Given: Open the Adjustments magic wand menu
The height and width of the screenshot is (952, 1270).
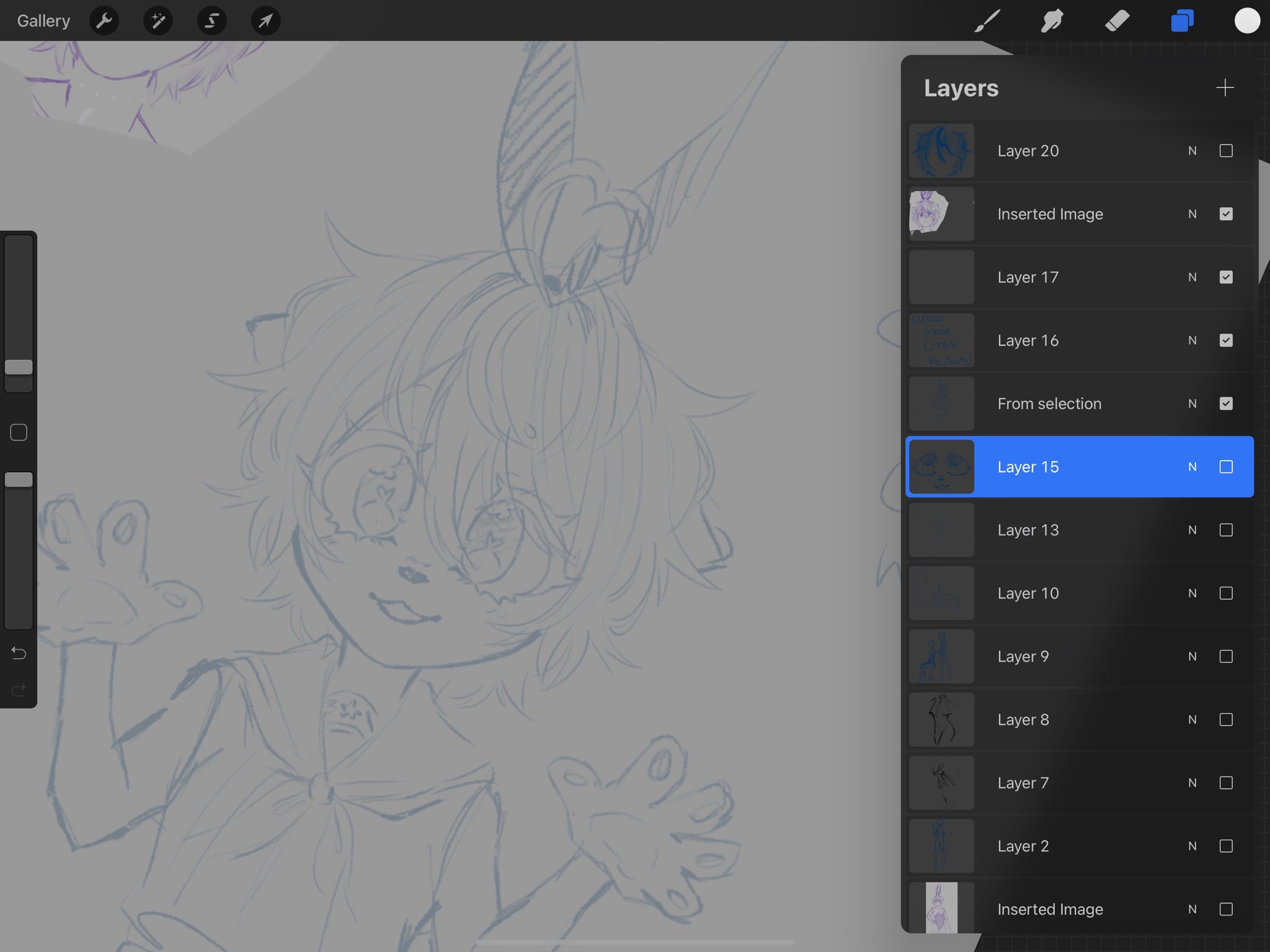Looking at the screenshot, I should (x=158, y=21).
